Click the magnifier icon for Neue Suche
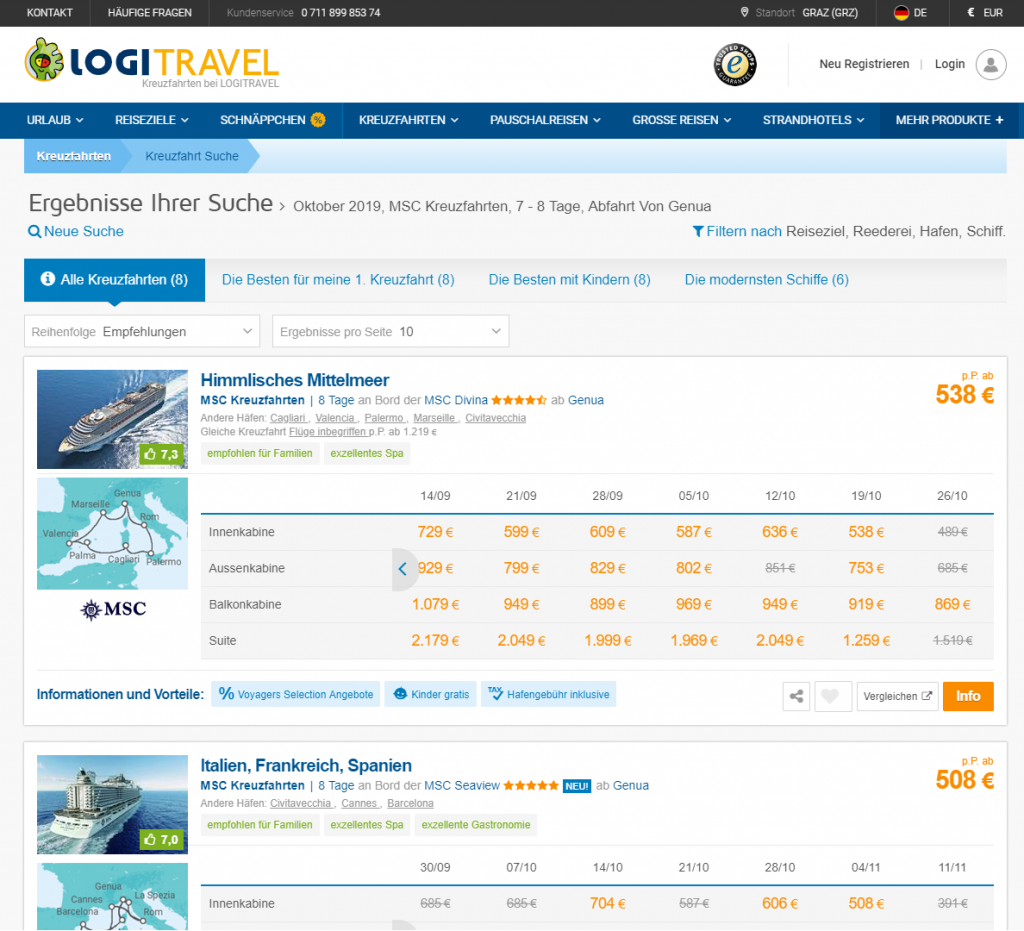 pos(35,231)
